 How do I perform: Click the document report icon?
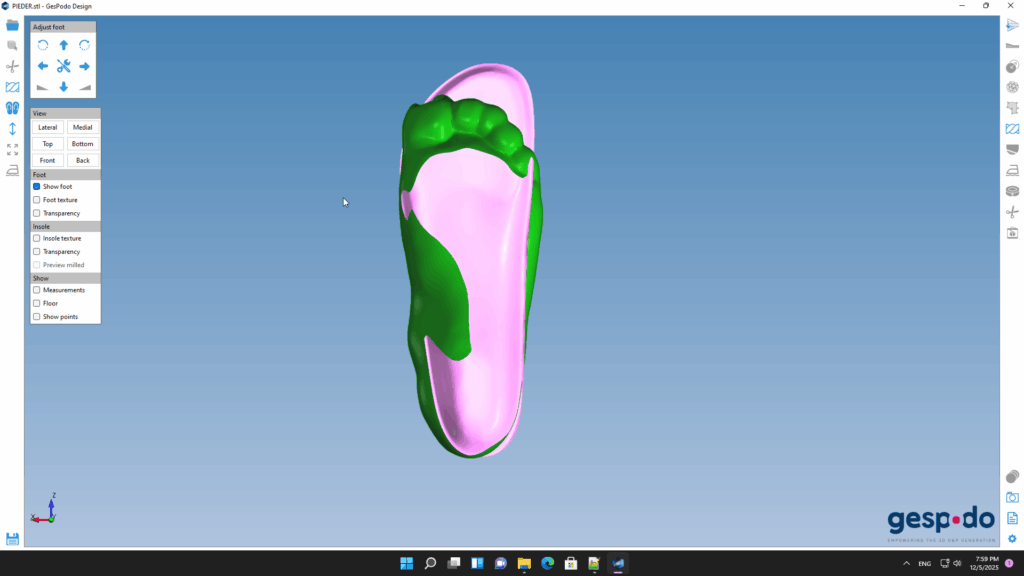[x=1012, y=518]
